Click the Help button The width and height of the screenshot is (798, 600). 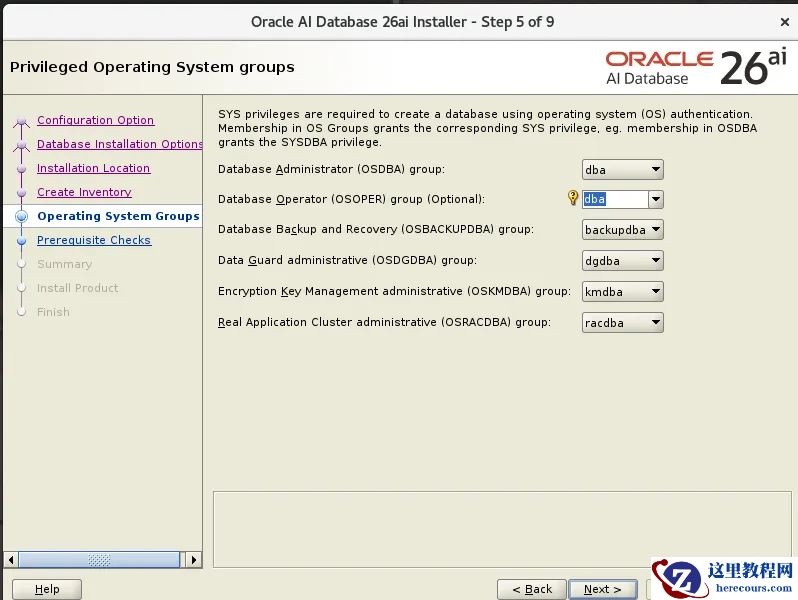tap(47, 589)
